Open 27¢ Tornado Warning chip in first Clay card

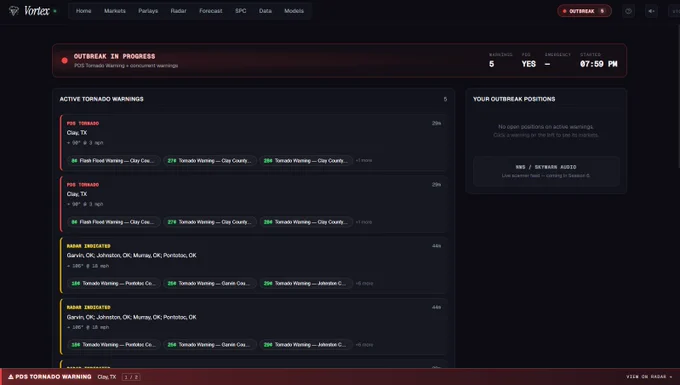[210, 160]
